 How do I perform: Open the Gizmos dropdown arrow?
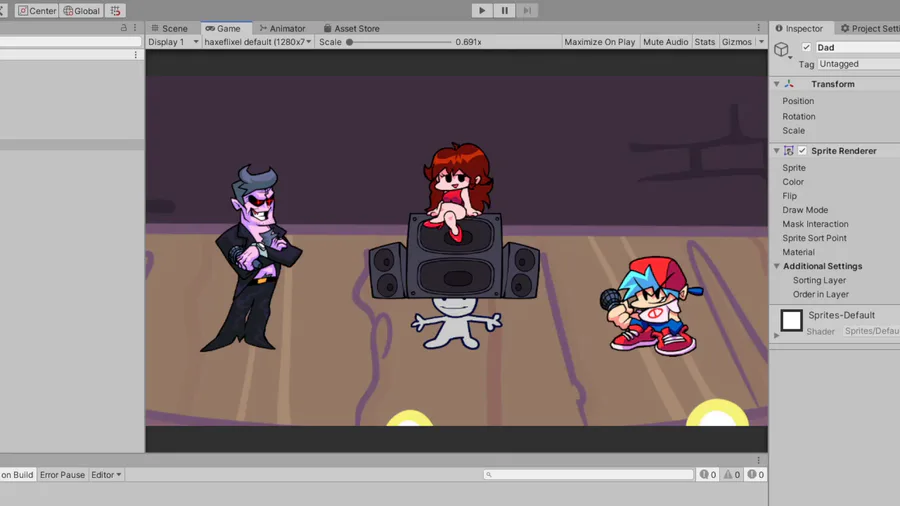[x=762, y=42]
